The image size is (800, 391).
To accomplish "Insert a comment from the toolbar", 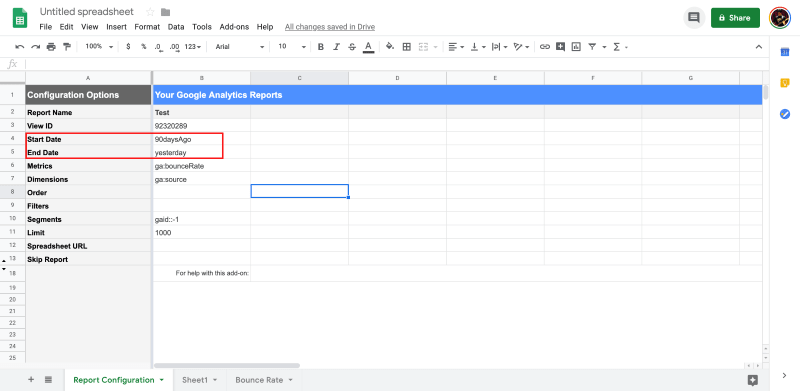I will click(x=560, y=47).
